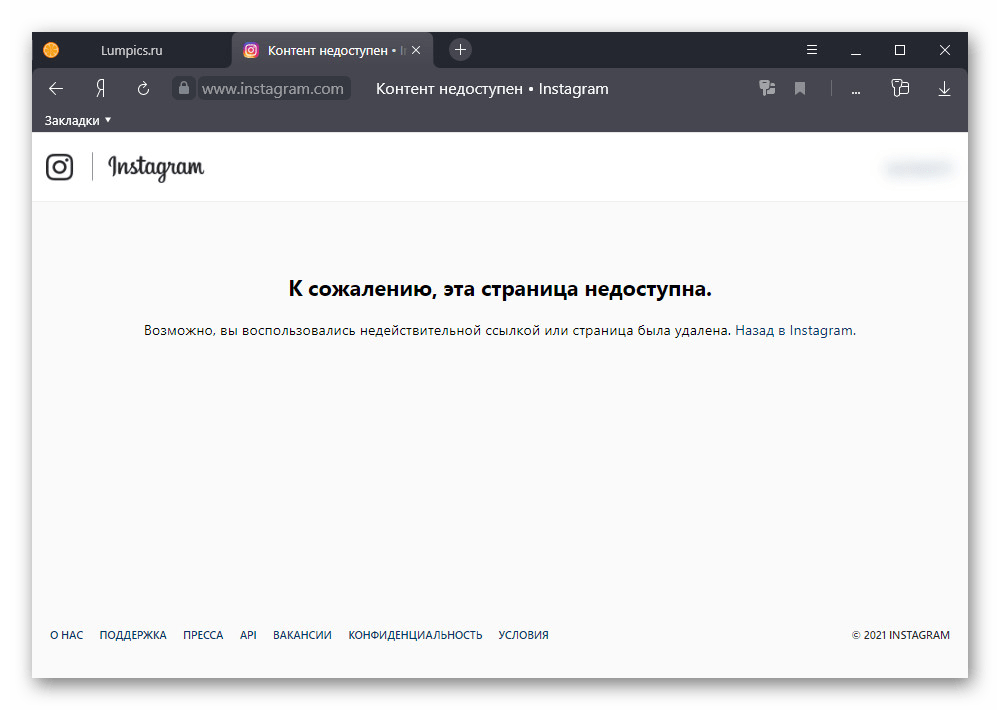Image resolution: width=1000 pixels, height=710 pixels.
Task: Select the Контент недоступен Instagram tab
Action: click(330, 49)
